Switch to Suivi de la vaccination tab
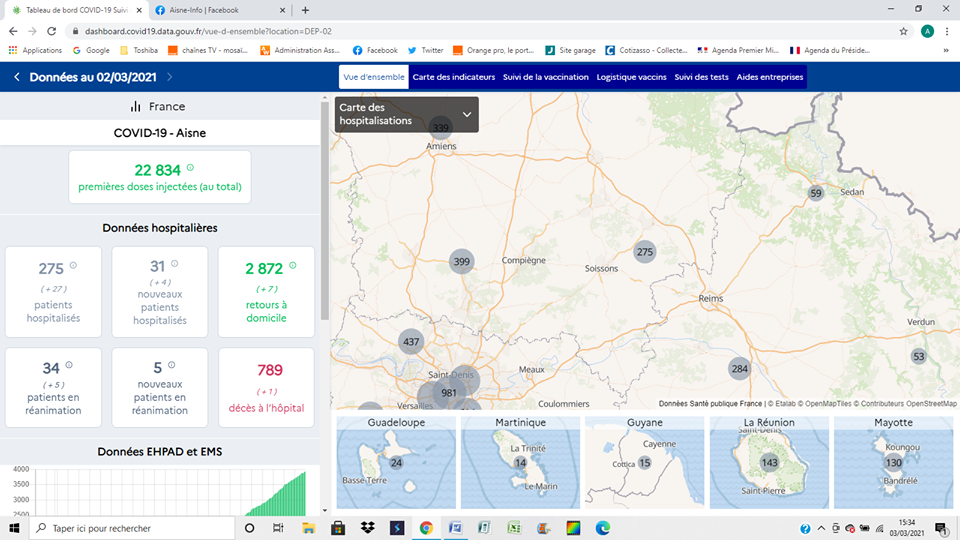The image size is (960, 540). pos(545,77)
